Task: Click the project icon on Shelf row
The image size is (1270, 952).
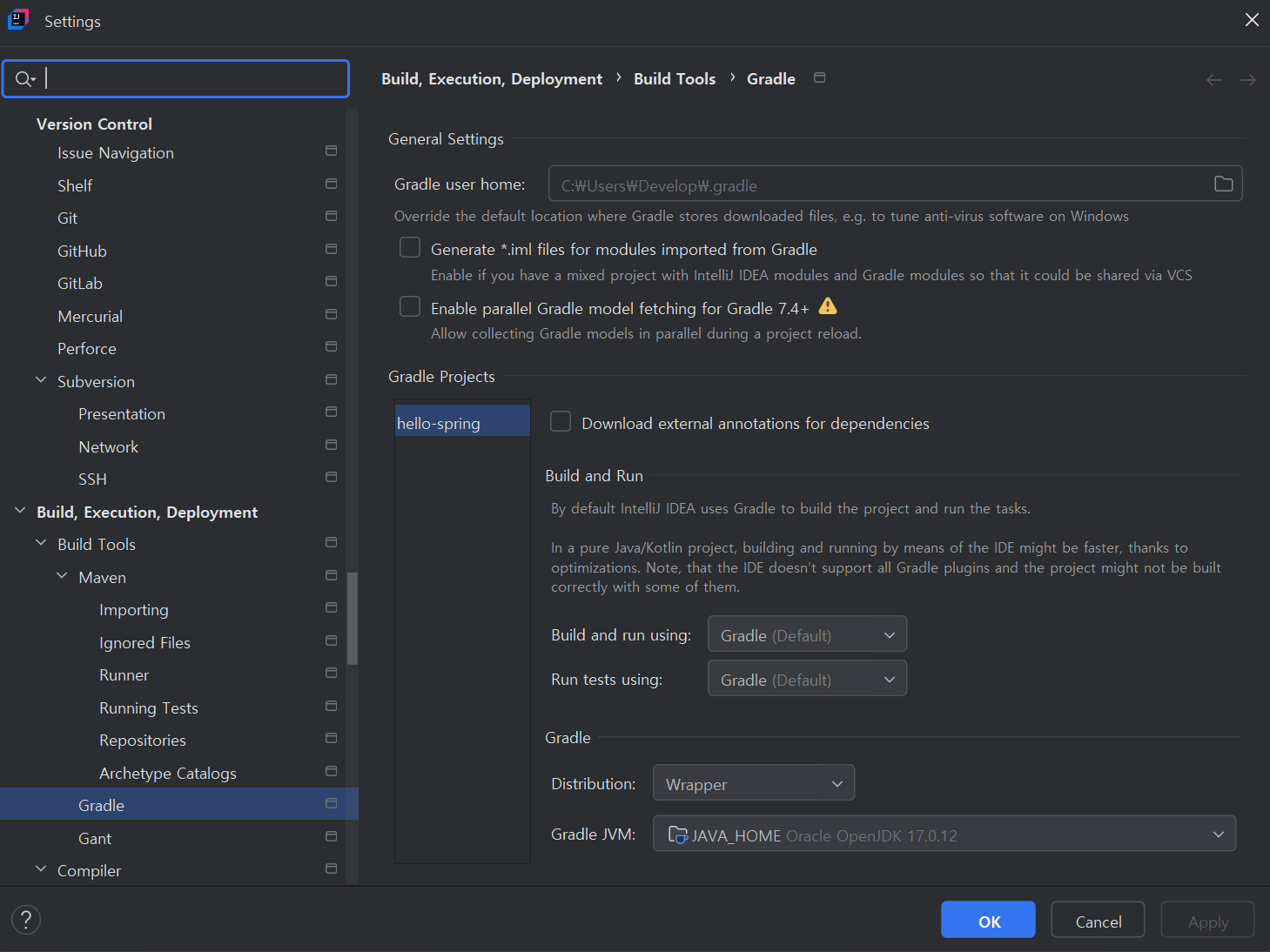Action: point(331,184)
